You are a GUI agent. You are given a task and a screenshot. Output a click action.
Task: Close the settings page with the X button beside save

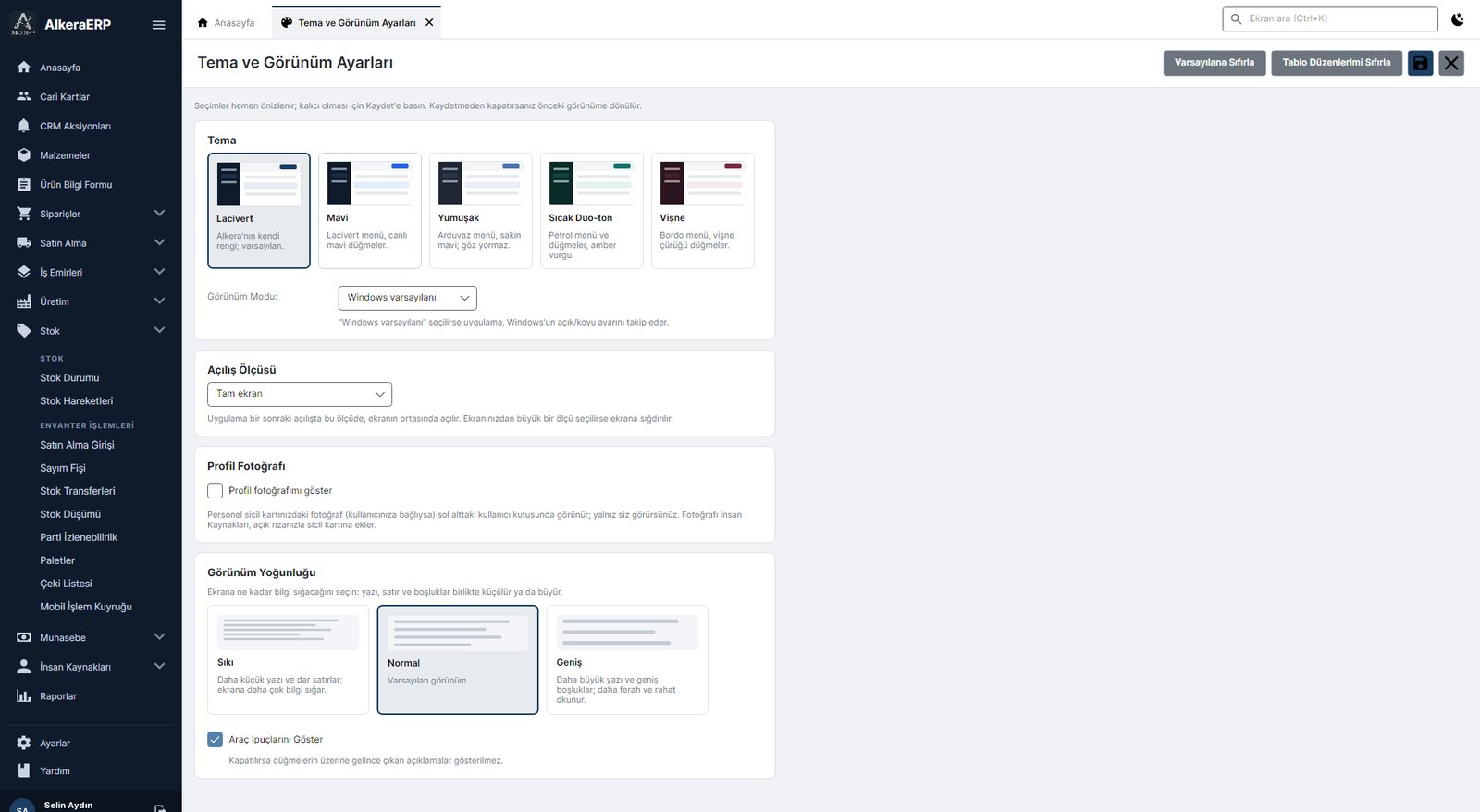click(1451, 63)
